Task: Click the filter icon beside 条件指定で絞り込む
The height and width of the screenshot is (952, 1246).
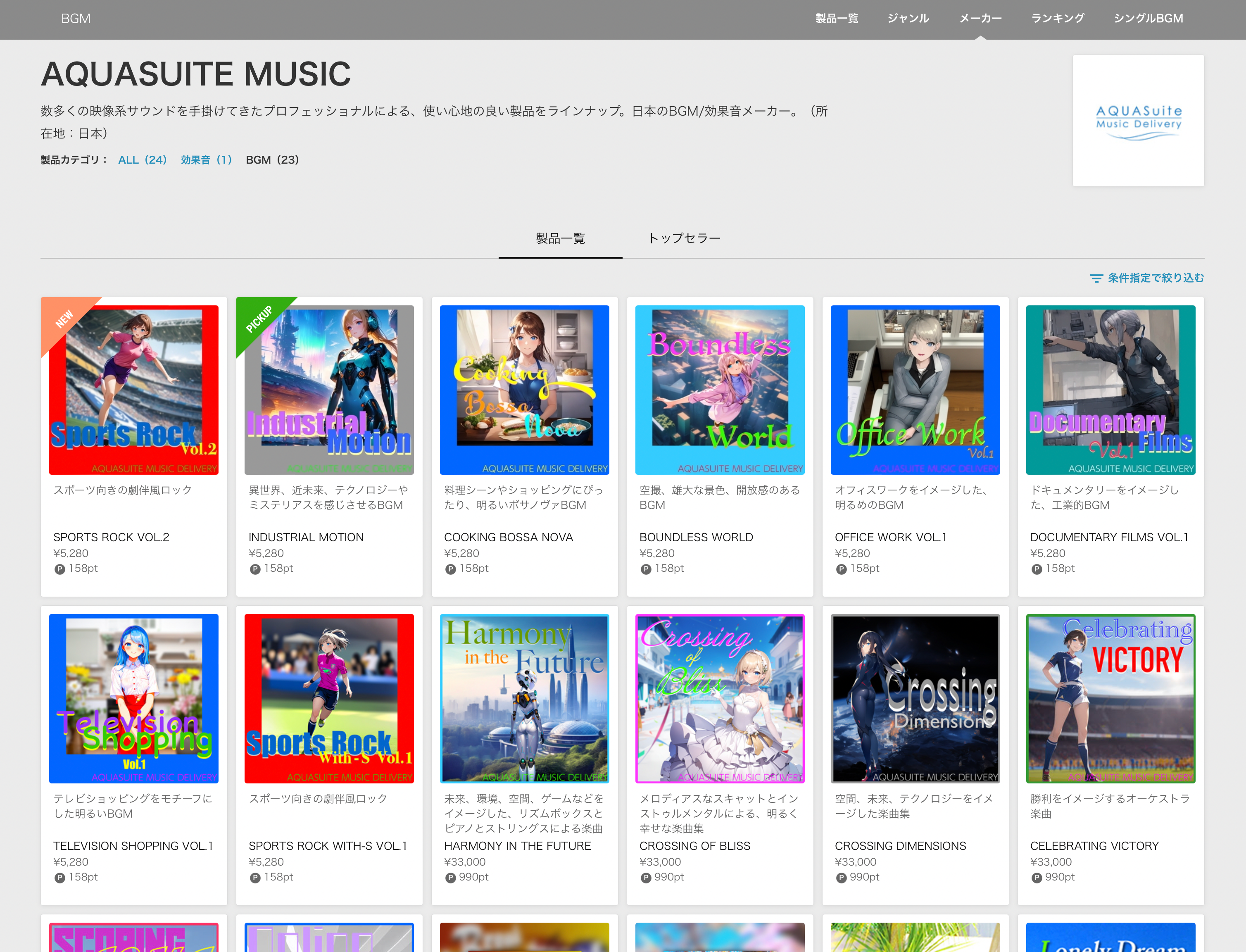Action: pos(1096,278)
